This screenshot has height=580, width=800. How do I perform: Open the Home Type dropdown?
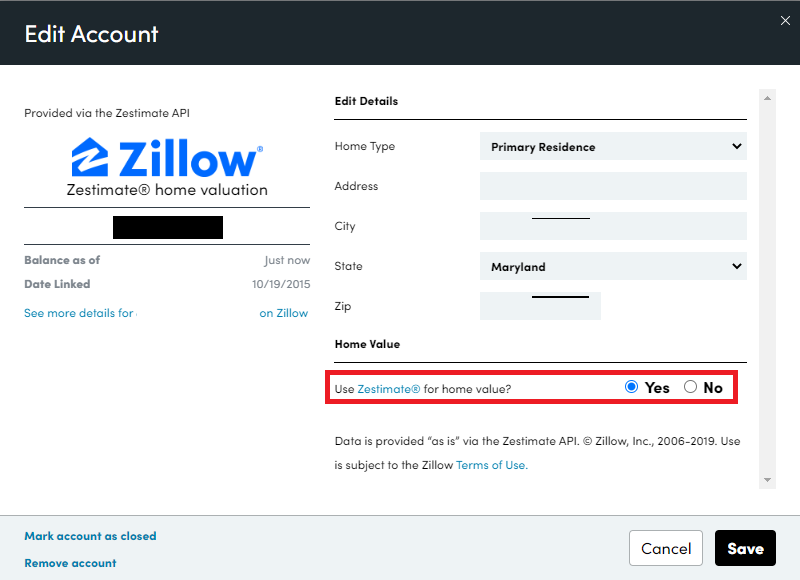coord(613,147)
